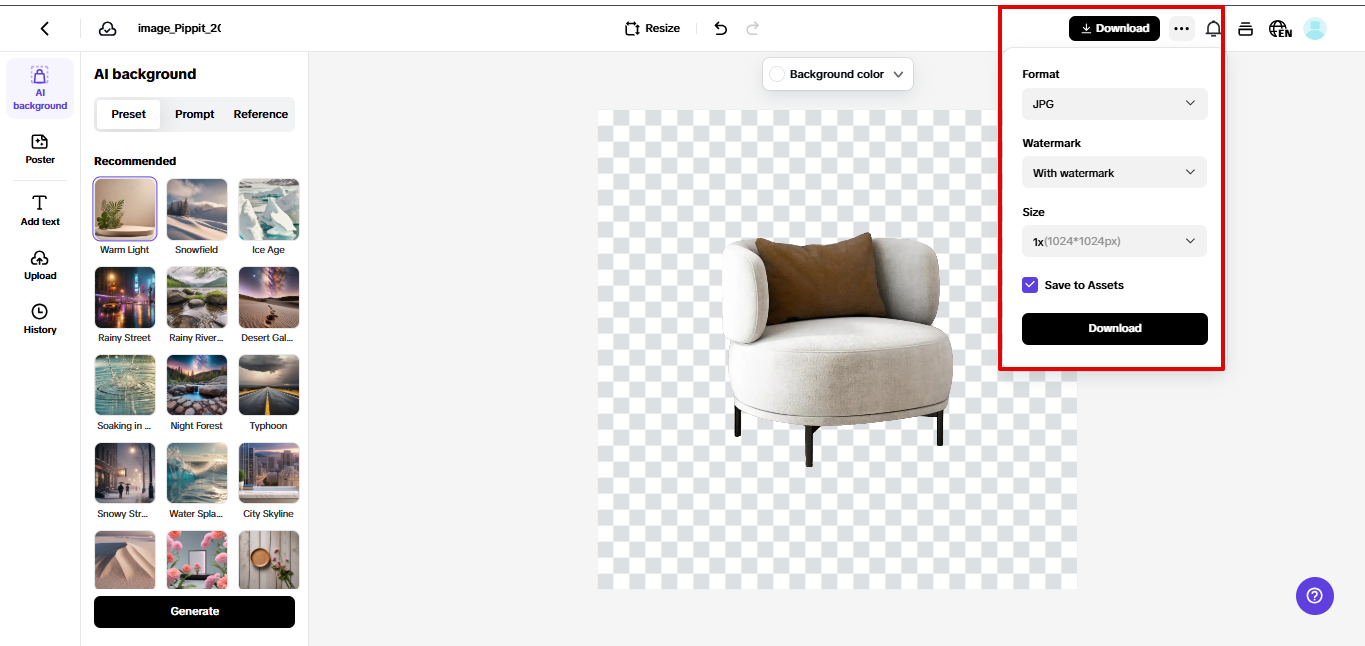
Task: Click the redo arrow icon
Action: 753,29
